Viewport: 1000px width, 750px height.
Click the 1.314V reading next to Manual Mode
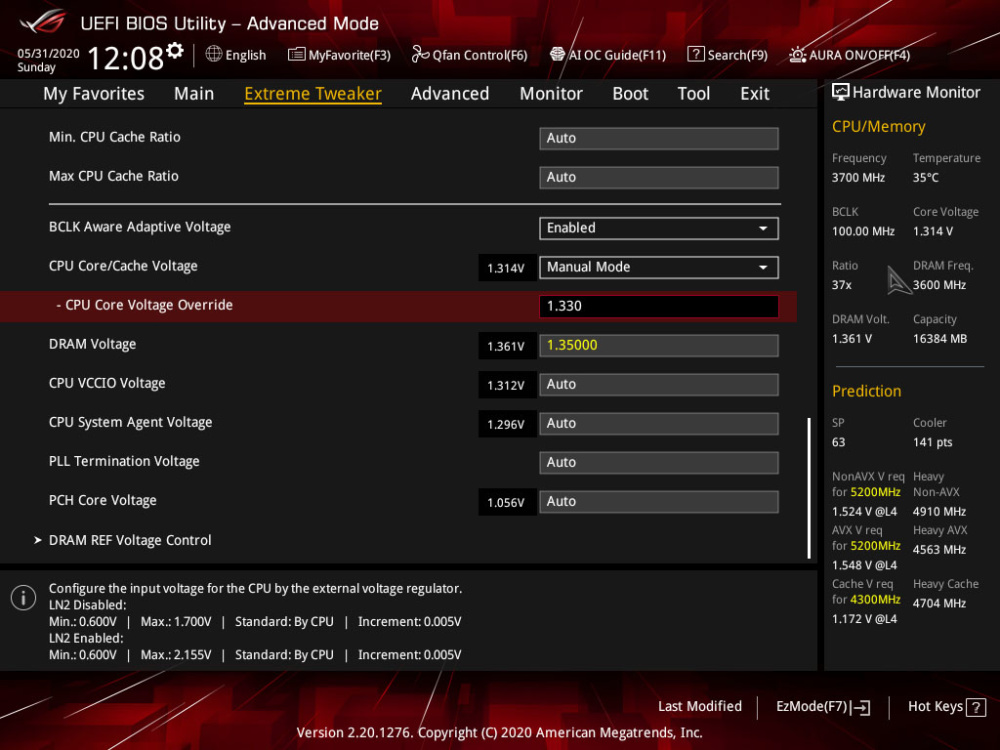(506, 268)
